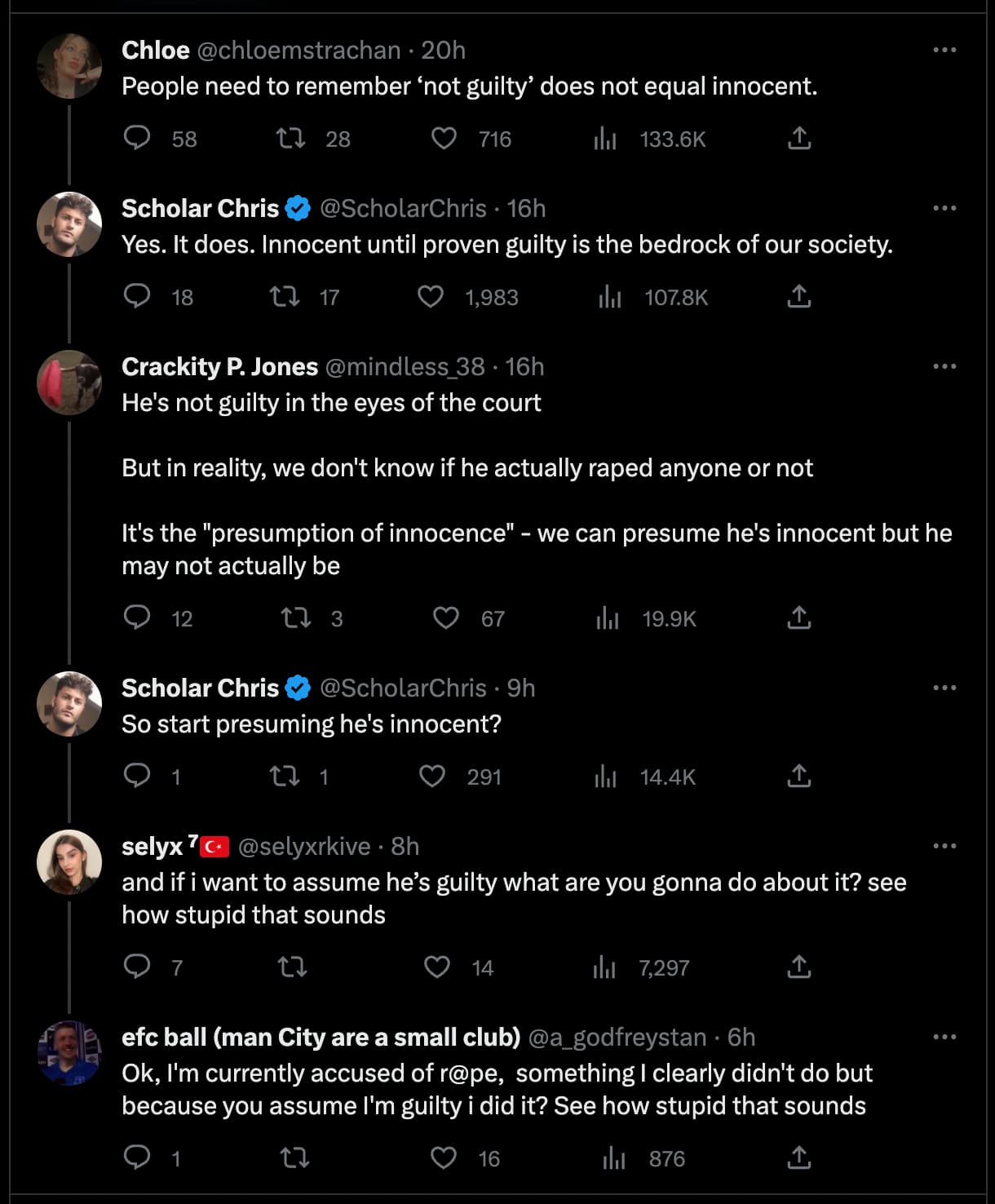Like Crackity P. Jones's tweet
The image size is (995, 1204).
tap(445, 618)
